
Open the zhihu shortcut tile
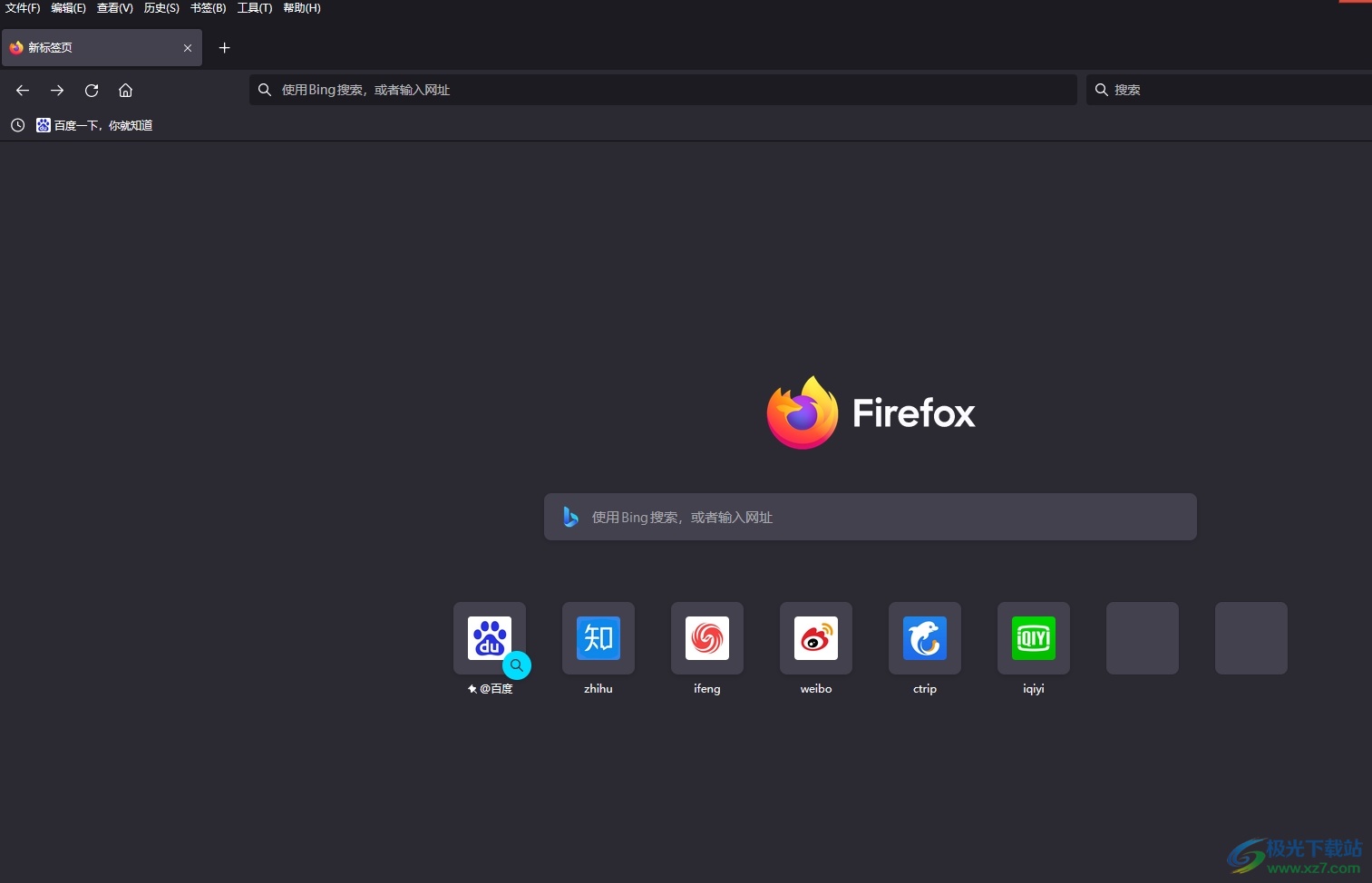[x=598, y=638]
